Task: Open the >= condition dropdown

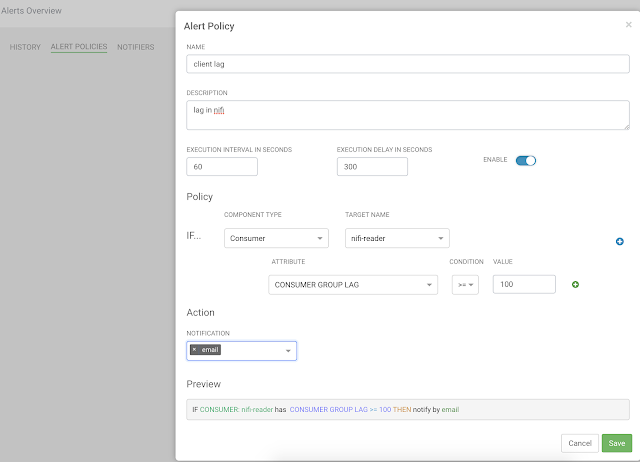Action: click(465, 284)
